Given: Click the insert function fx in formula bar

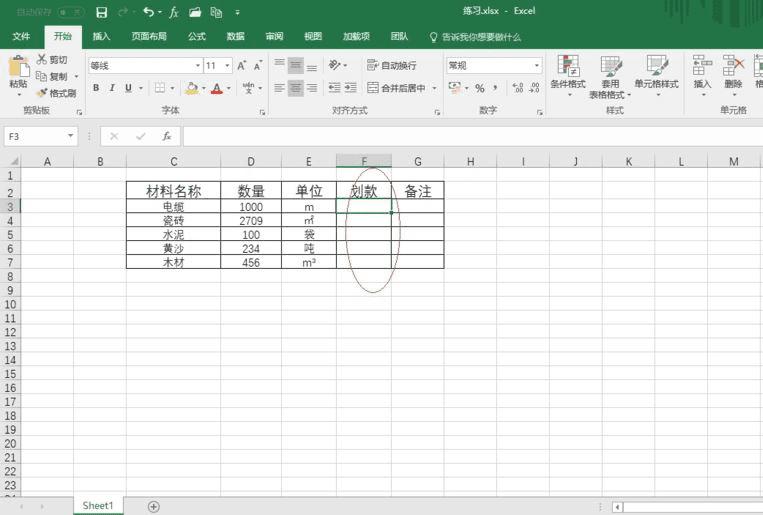Looking at the screenshot, I should 166,136.
